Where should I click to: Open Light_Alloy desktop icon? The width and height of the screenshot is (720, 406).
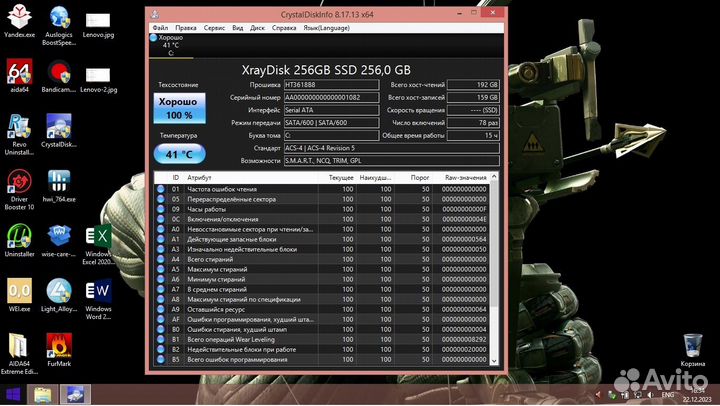tap(59, 295)
